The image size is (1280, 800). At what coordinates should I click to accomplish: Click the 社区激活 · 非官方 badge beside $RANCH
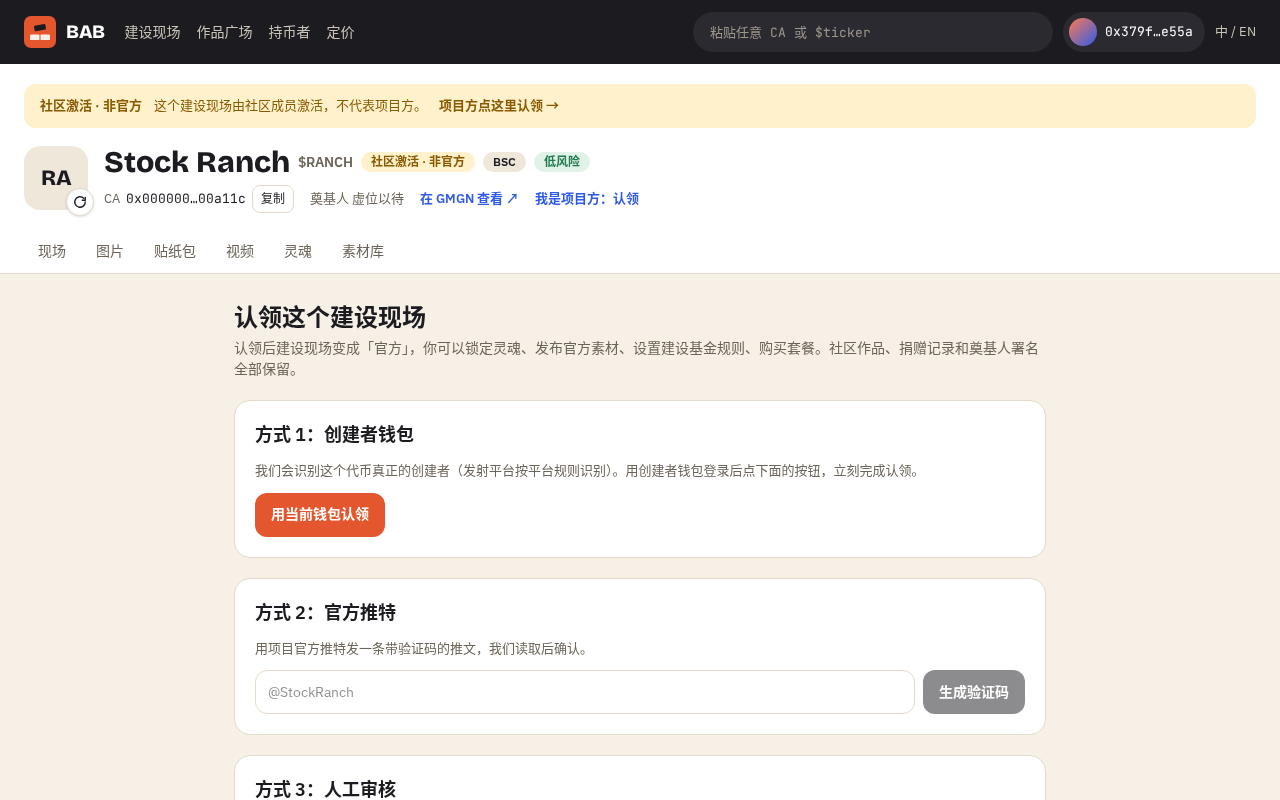pos(418,162)
